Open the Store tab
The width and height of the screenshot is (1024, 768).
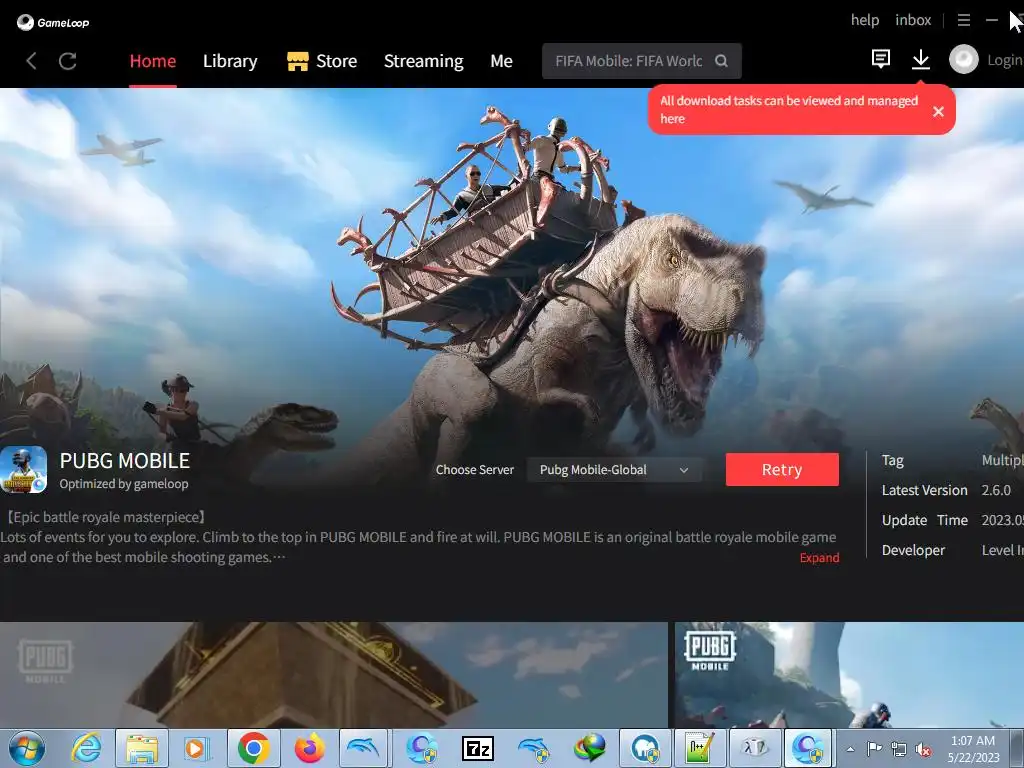[x=336, y=61]
